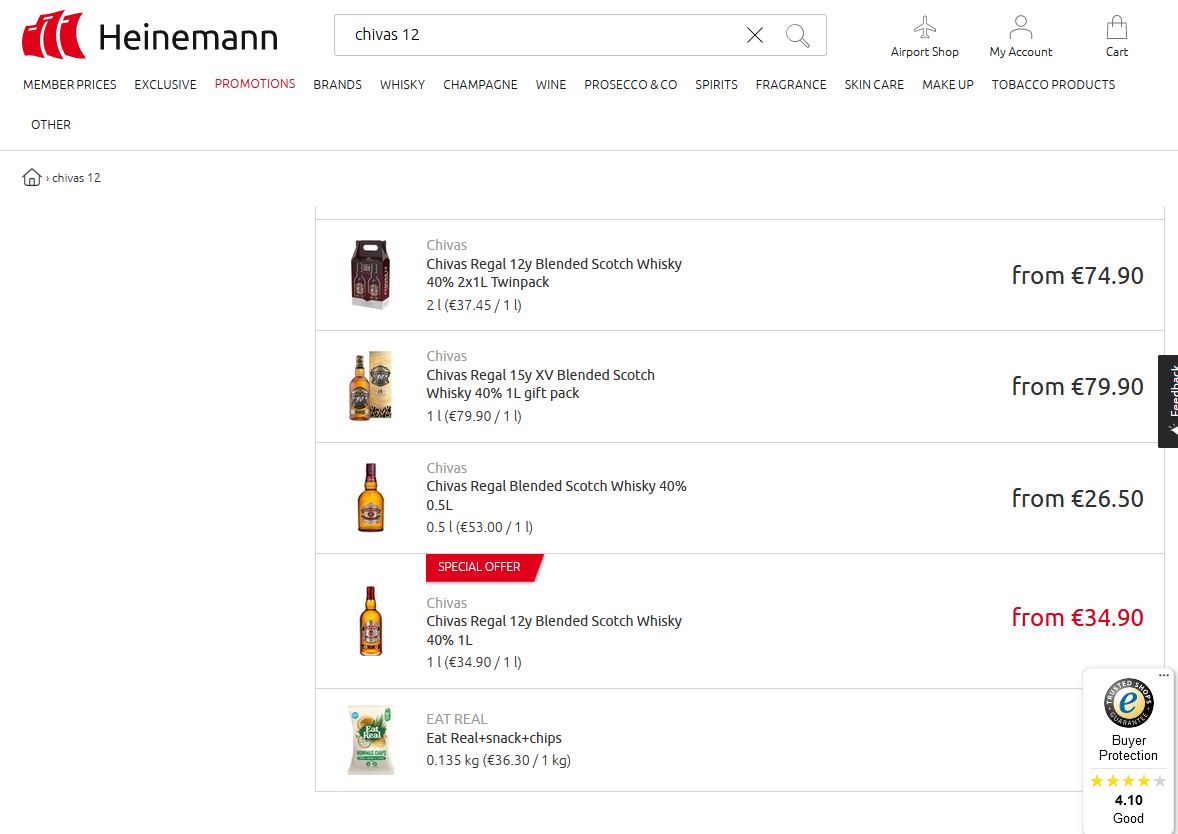Open Eat Real chips bag thumbnail

(370, 739)
